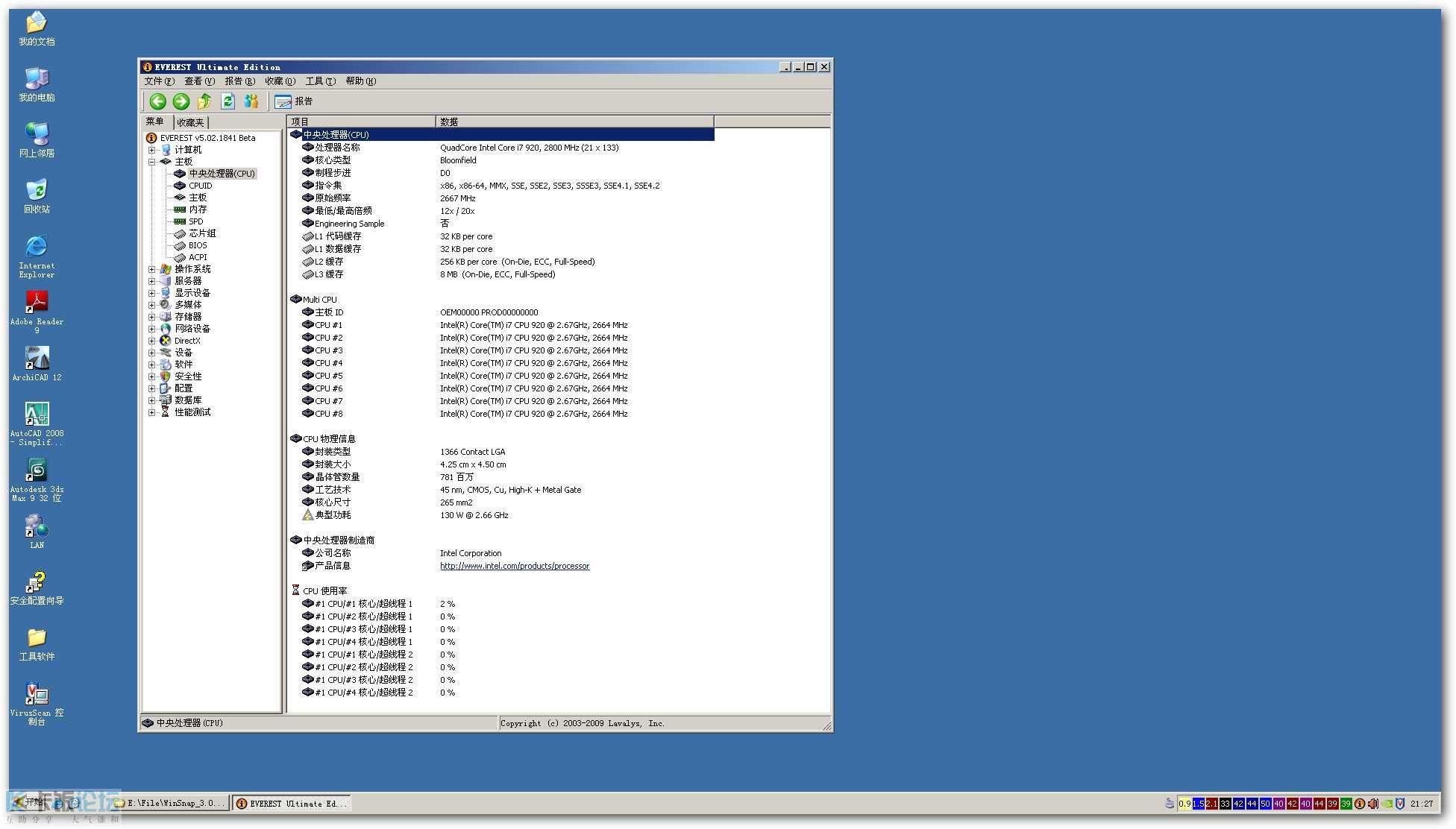Select the 核心类型 Bloomfield row
This screenshot has width=1456, height=829.
[501, 160]
